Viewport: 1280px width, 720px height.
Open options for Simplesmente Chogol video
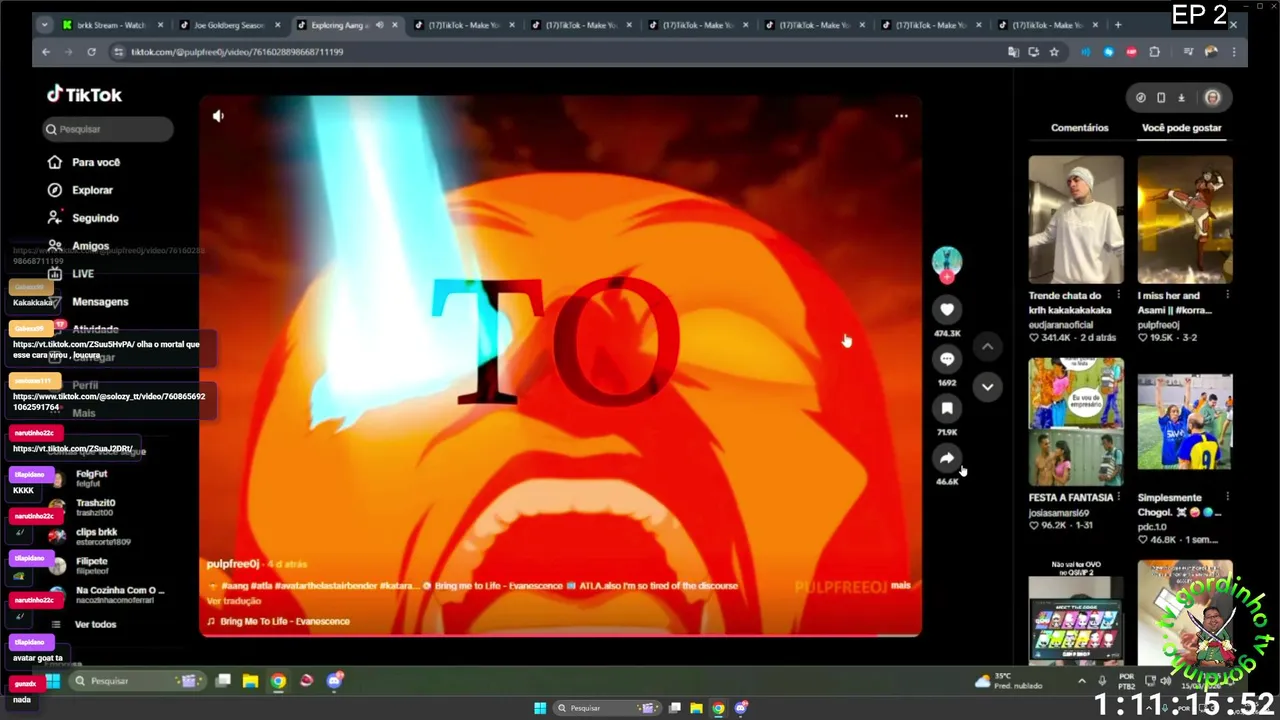(1228, 498)
